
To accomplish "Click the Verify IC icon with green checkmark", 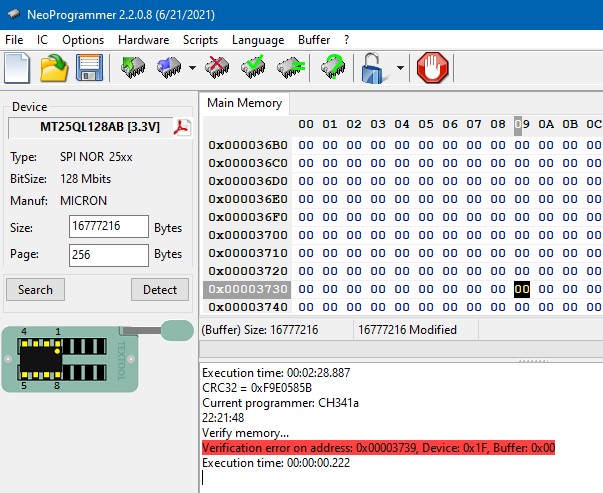I will click(x=254, y=68).
